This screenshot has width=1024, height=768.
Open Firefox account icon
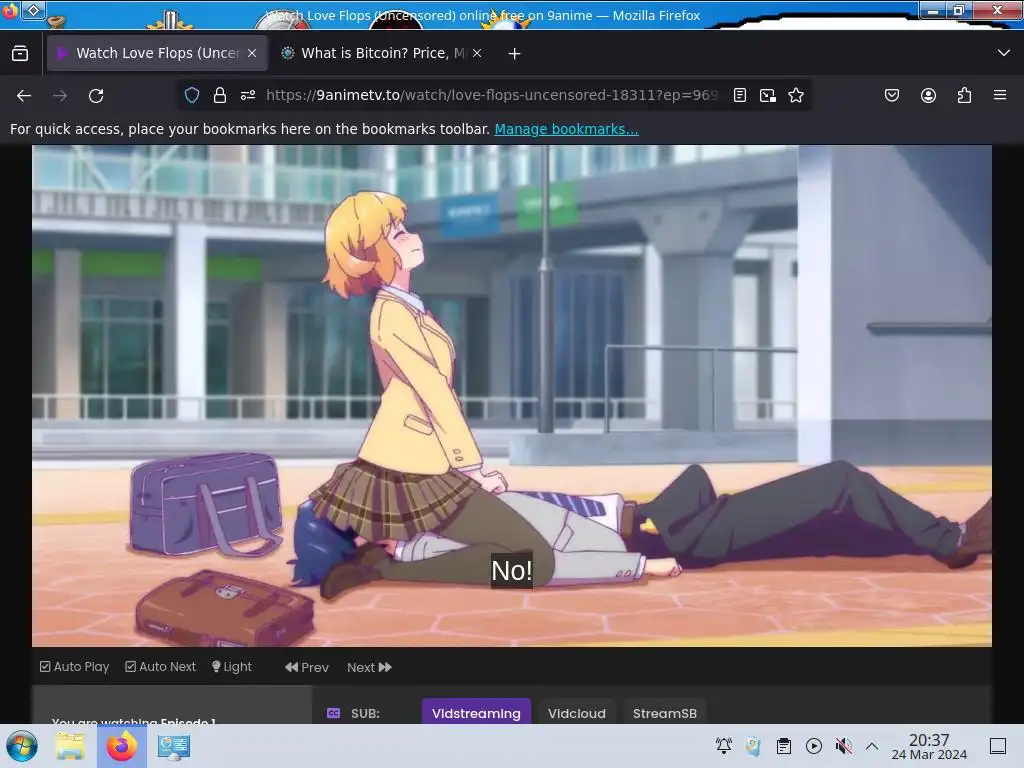(928, 95)
